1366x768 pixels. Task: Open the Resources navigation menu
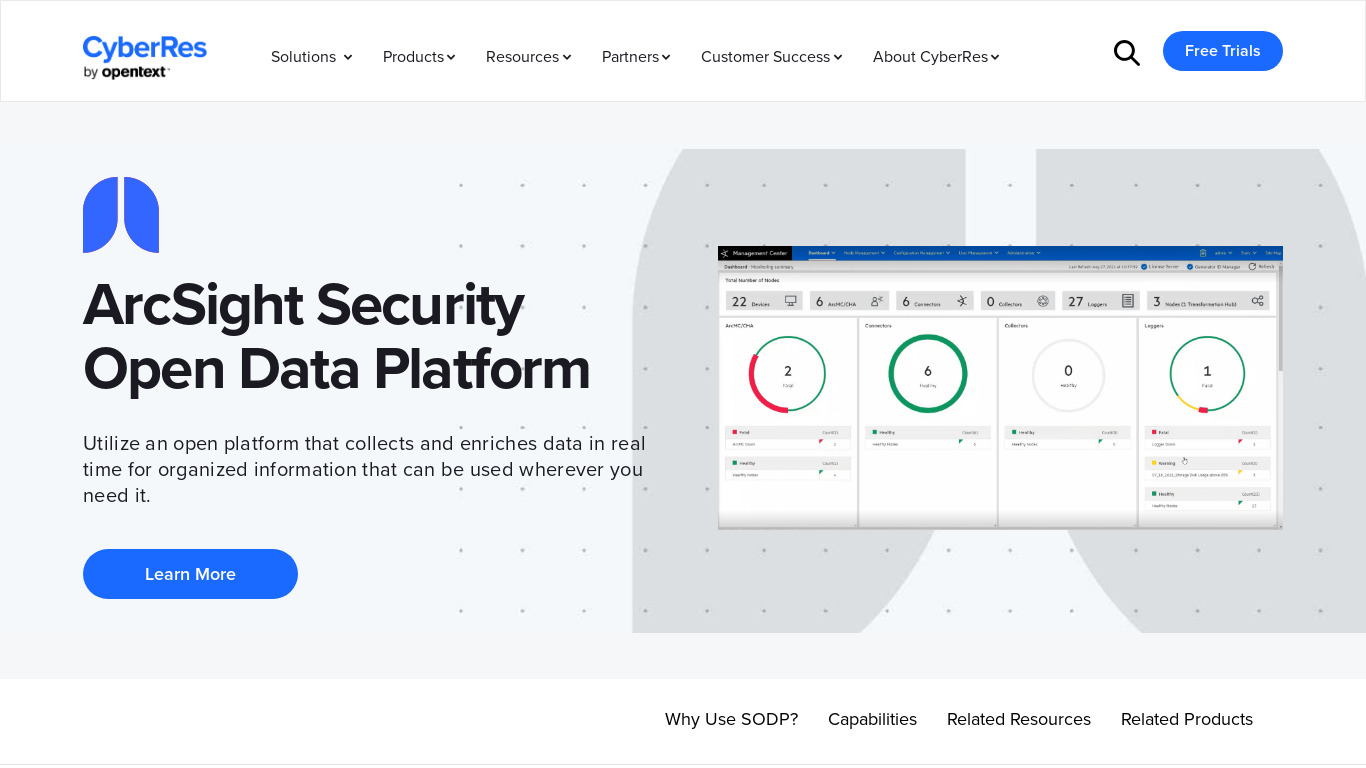click(x=522, y=57)
